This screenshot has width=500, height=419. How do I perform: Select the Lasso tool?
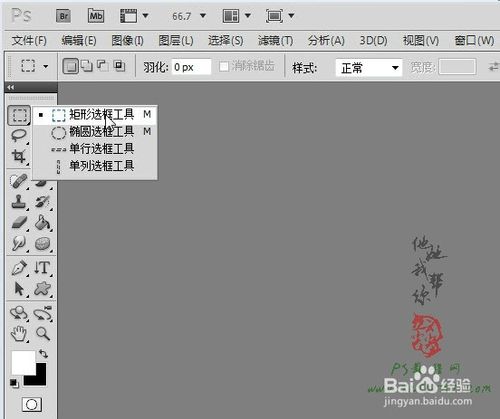[19, 135]
